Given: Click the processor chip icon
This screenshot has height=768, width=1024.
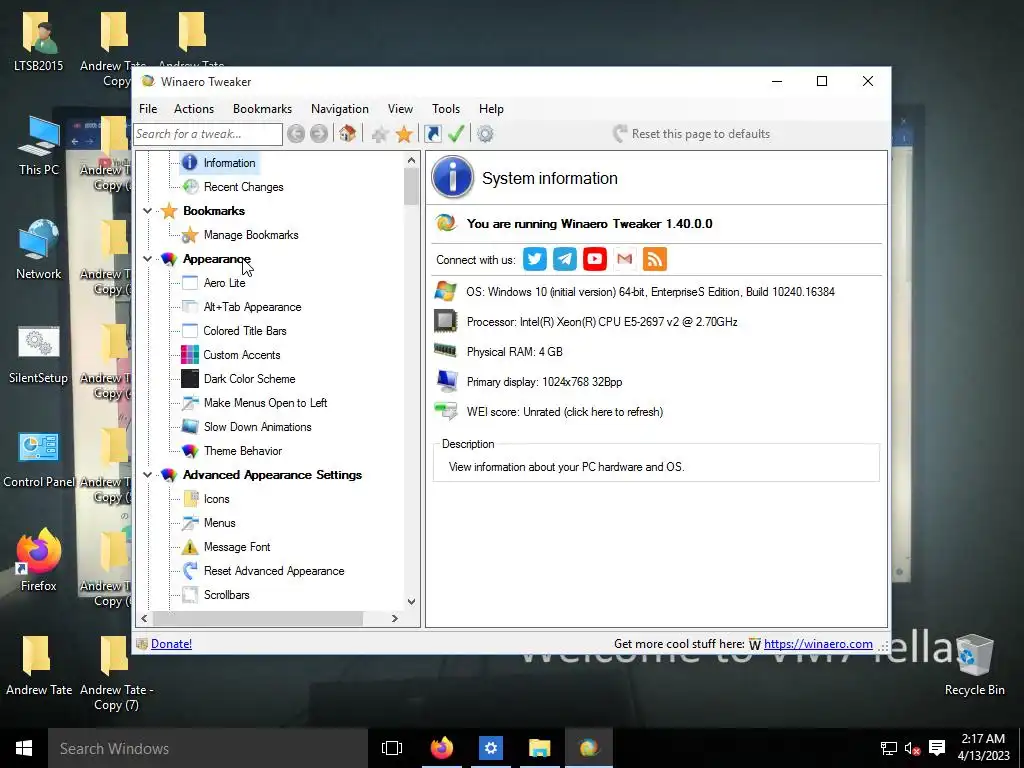Looking at the screenshot, I should coord(445,321).
